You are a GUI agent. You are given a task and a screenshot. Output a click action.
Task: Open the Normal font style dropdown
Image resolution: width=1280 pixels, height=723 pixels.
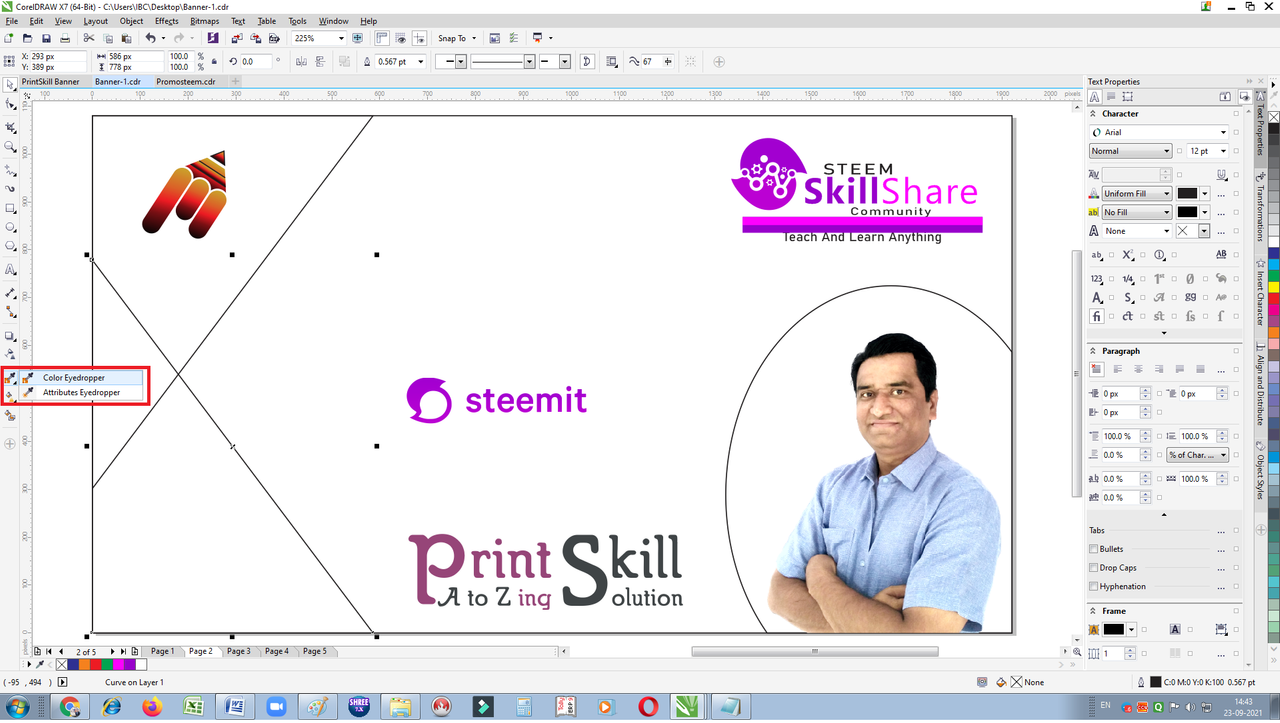click(1166, 151)
